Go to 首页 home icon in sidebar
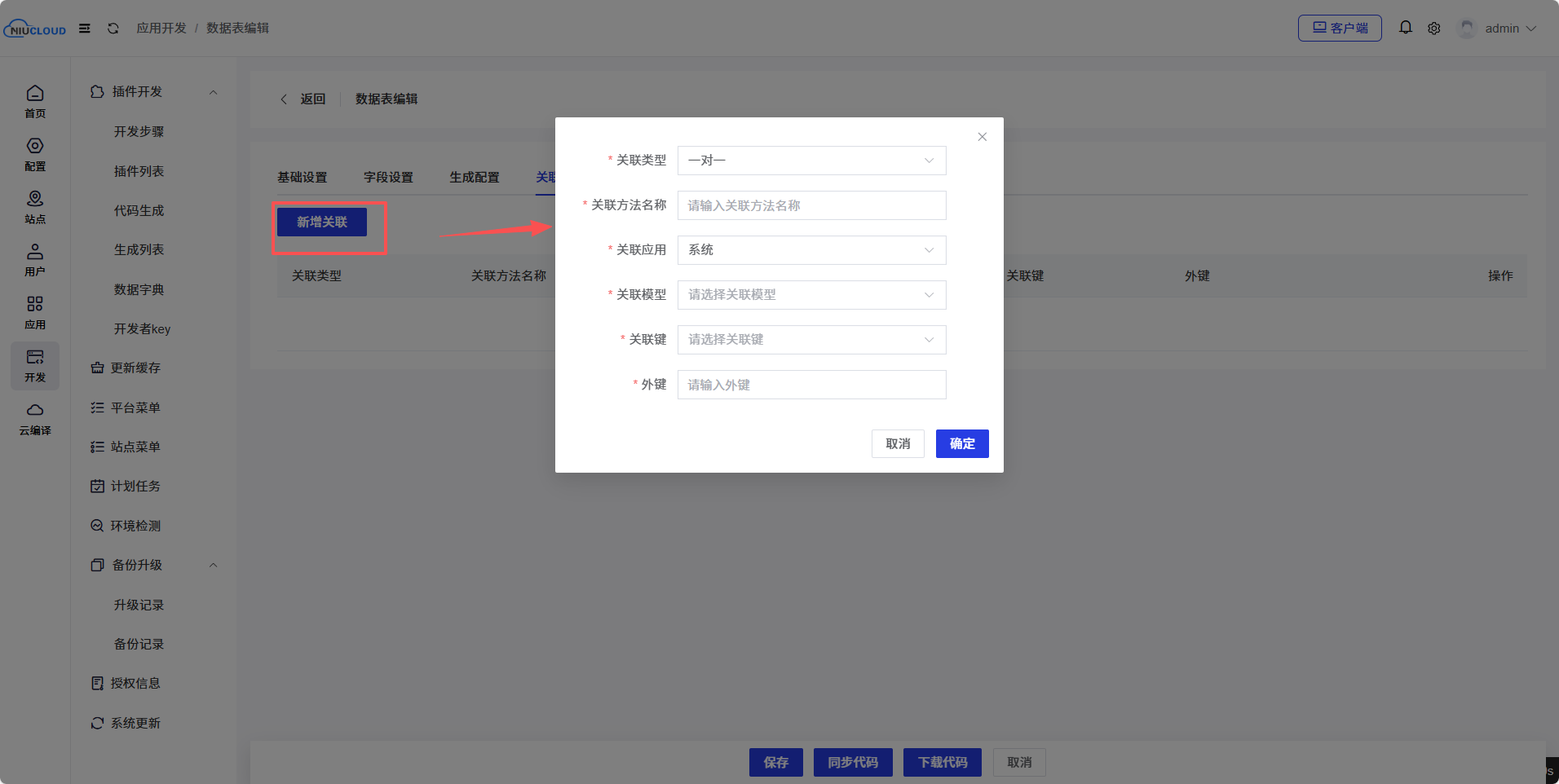Screen dimensions: 1559x784 (x=35, y=101)
